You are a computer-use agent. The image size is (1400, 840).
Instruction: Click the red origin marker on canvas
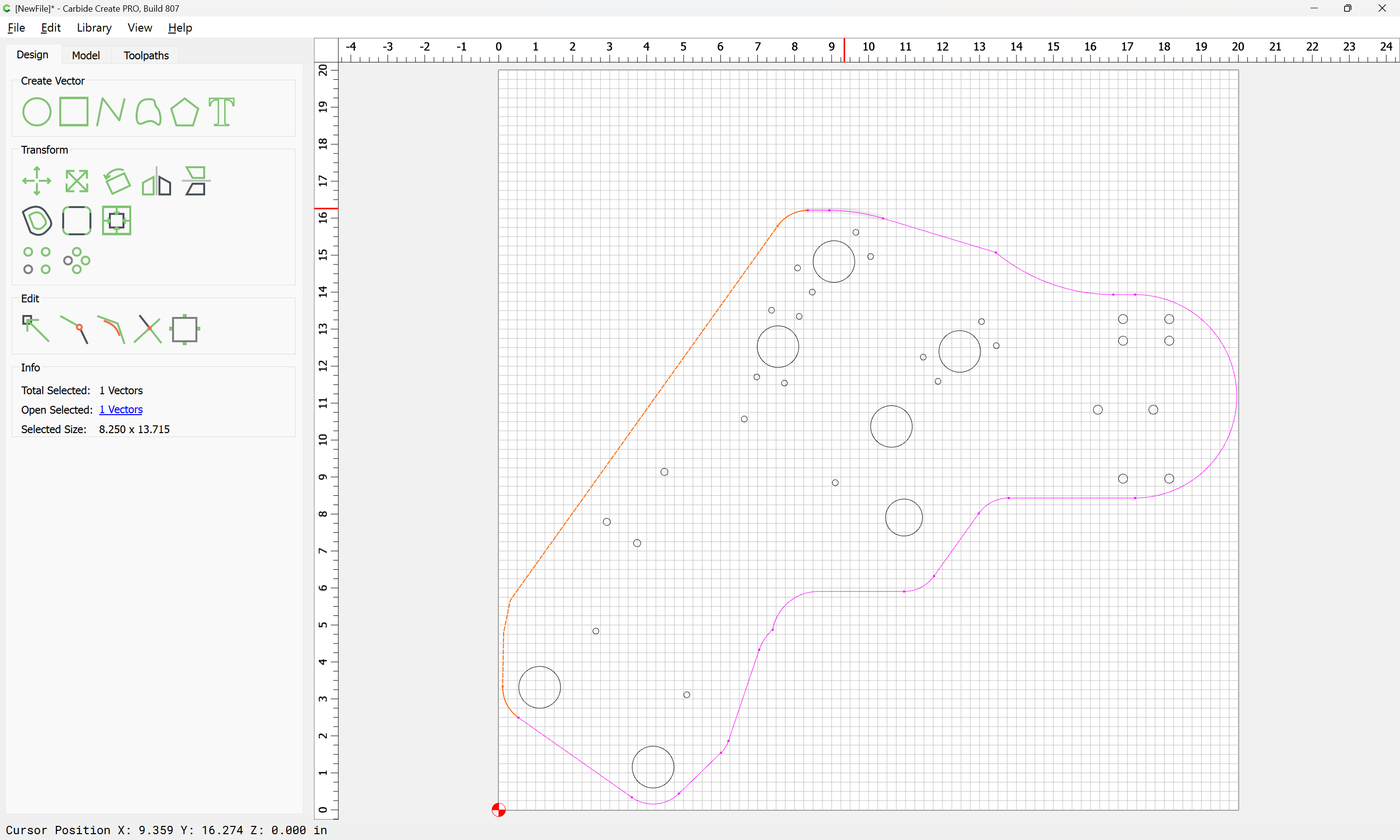tap(499, 809)
